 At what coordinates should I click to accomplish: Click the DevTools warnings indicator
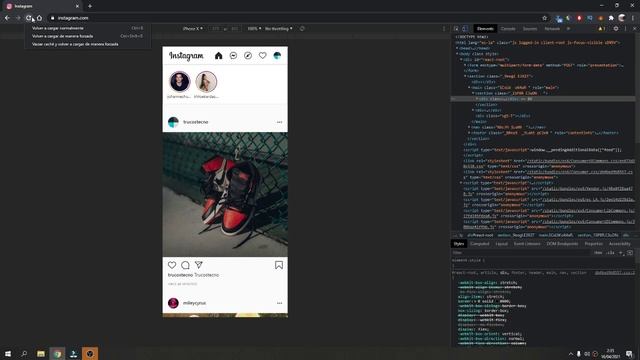click(x=601, y=29)
